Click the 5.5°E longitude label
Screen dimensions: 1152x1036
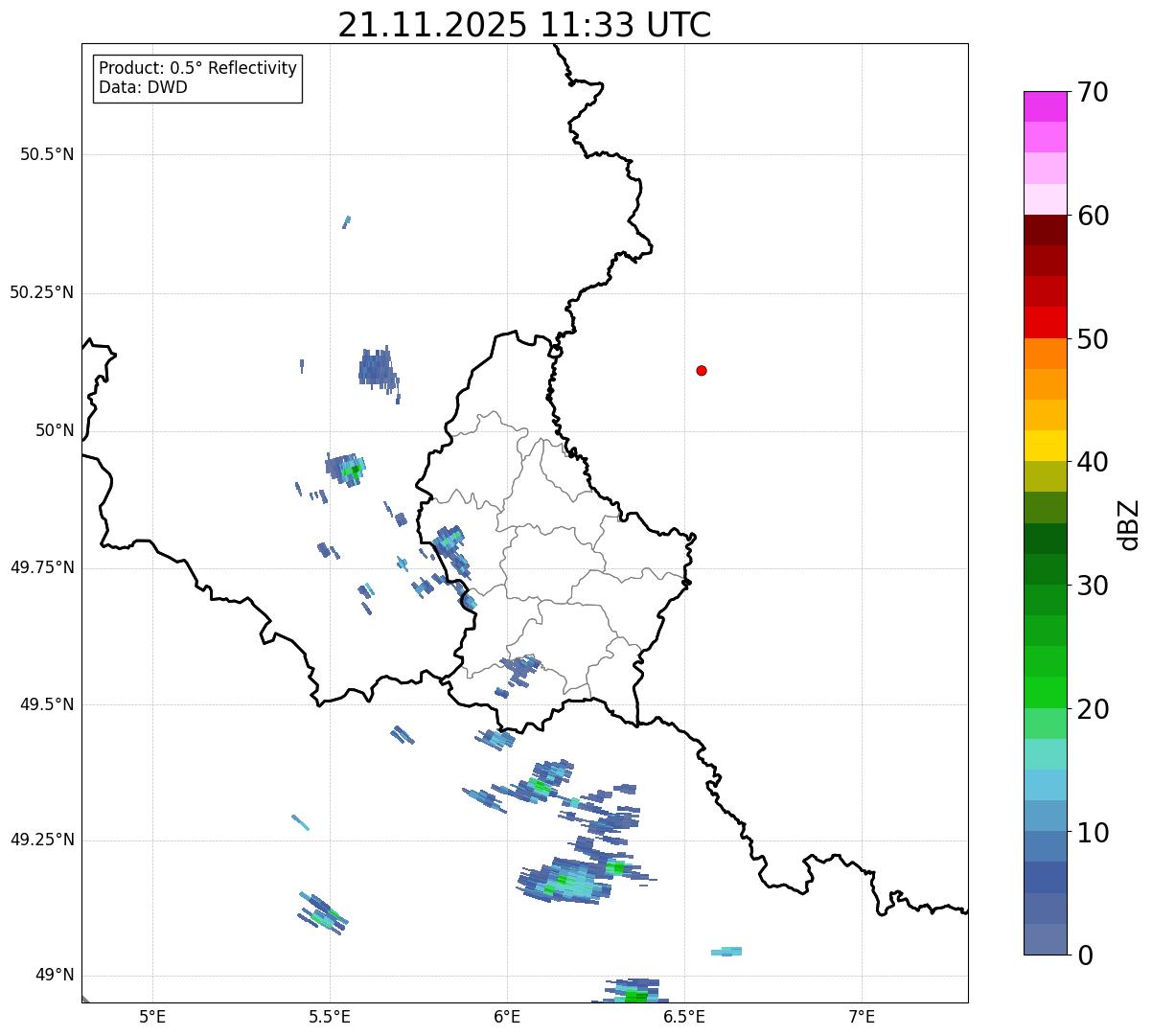[330, 1016]
